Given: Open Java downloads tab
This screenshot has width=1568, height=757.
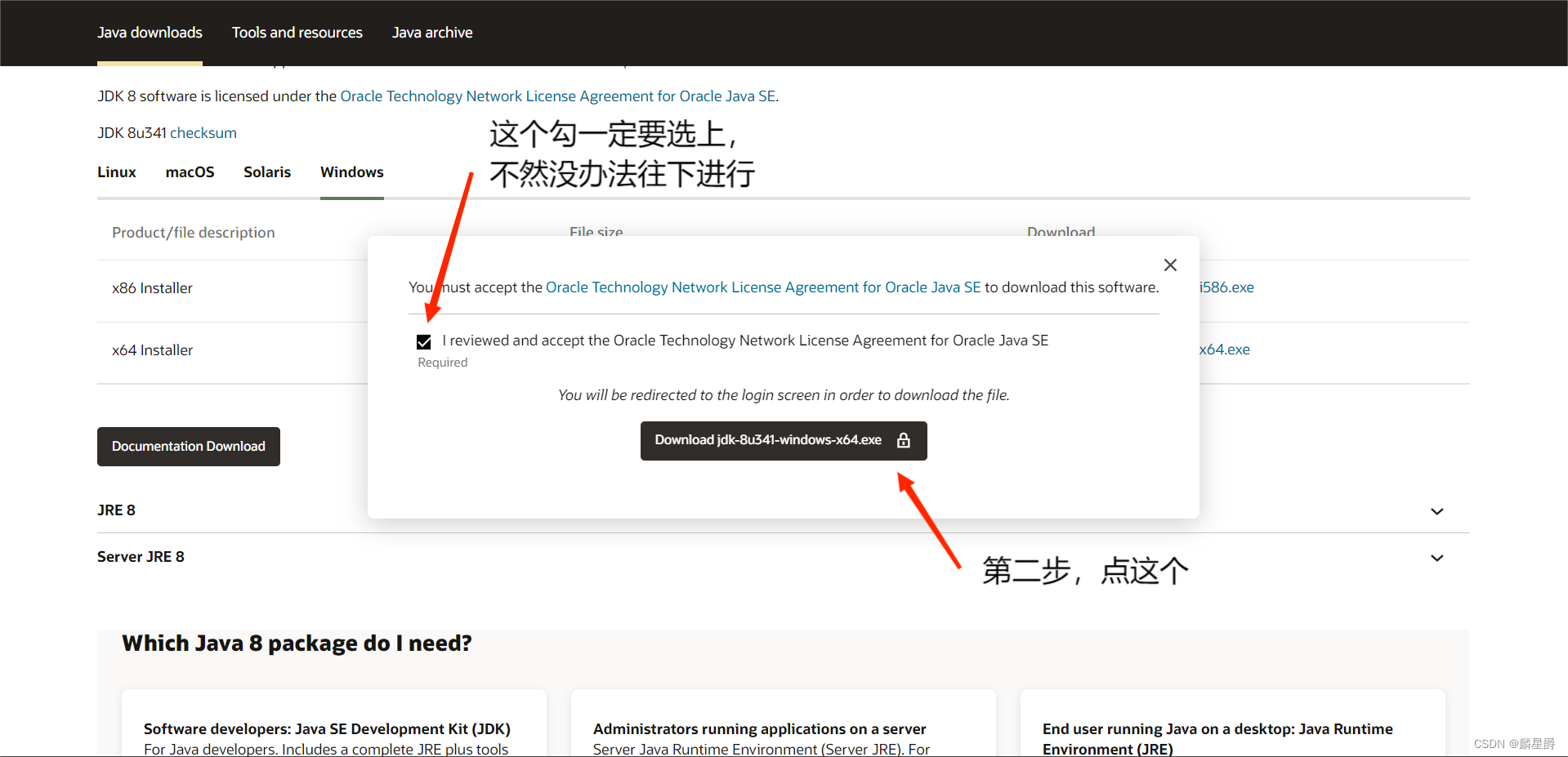Looking at the screenshot, I should pos(150,33).
